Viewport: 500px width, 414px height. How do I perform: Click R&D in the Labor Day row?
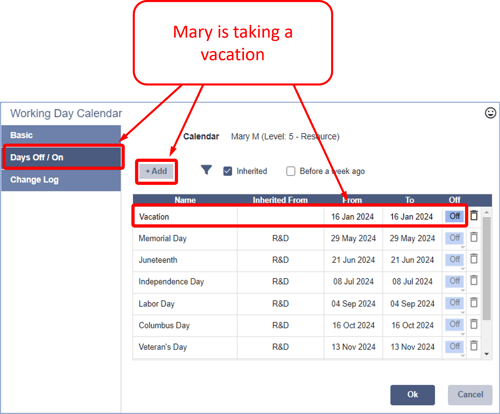[281, 304]
